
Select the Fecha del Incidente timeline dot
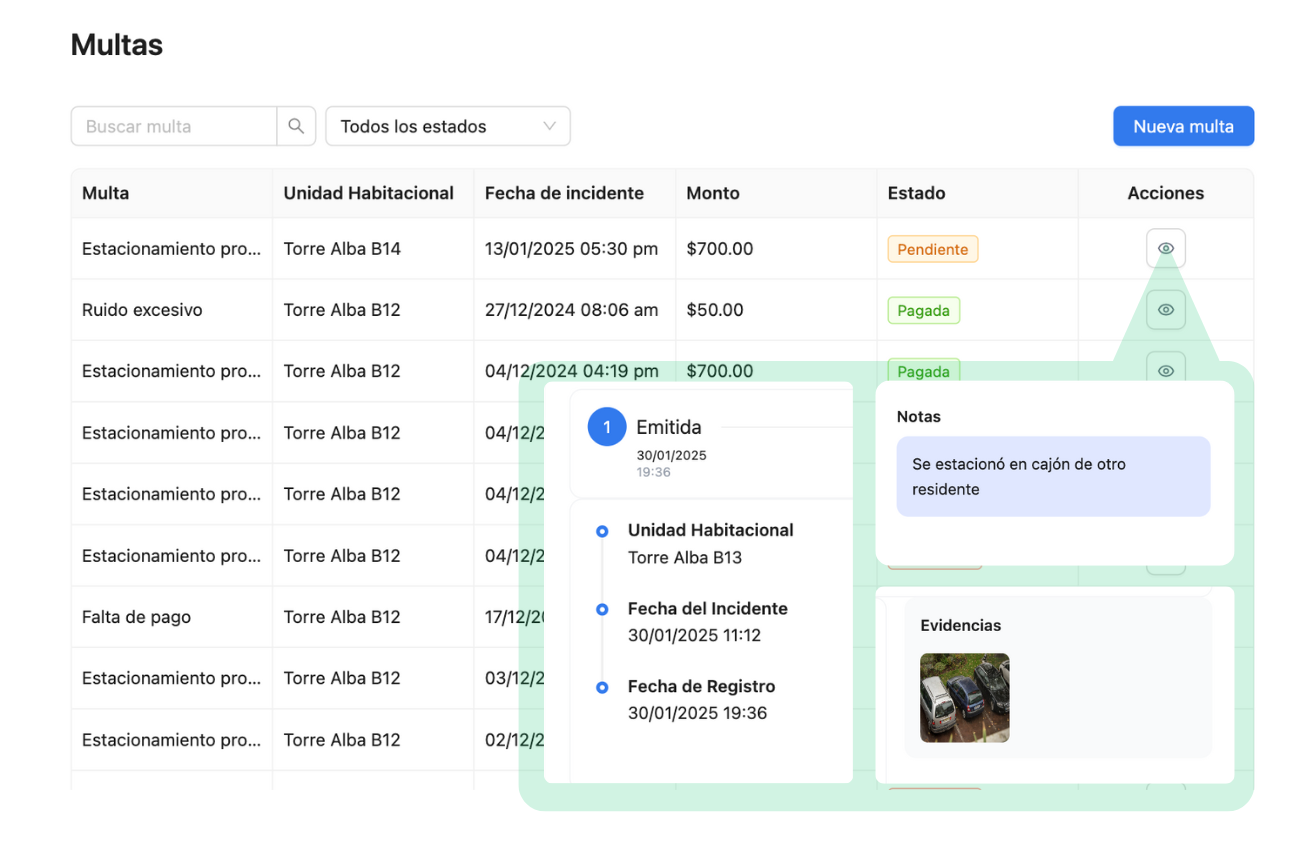(602, 609)
